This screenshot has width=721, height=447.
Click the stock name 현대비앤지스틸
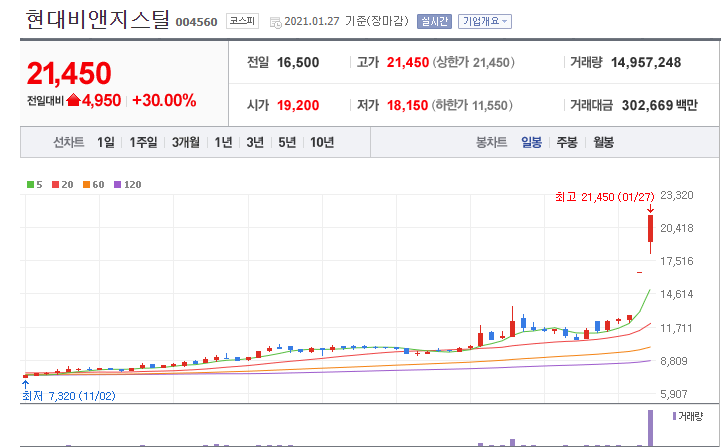coord(98,20)
